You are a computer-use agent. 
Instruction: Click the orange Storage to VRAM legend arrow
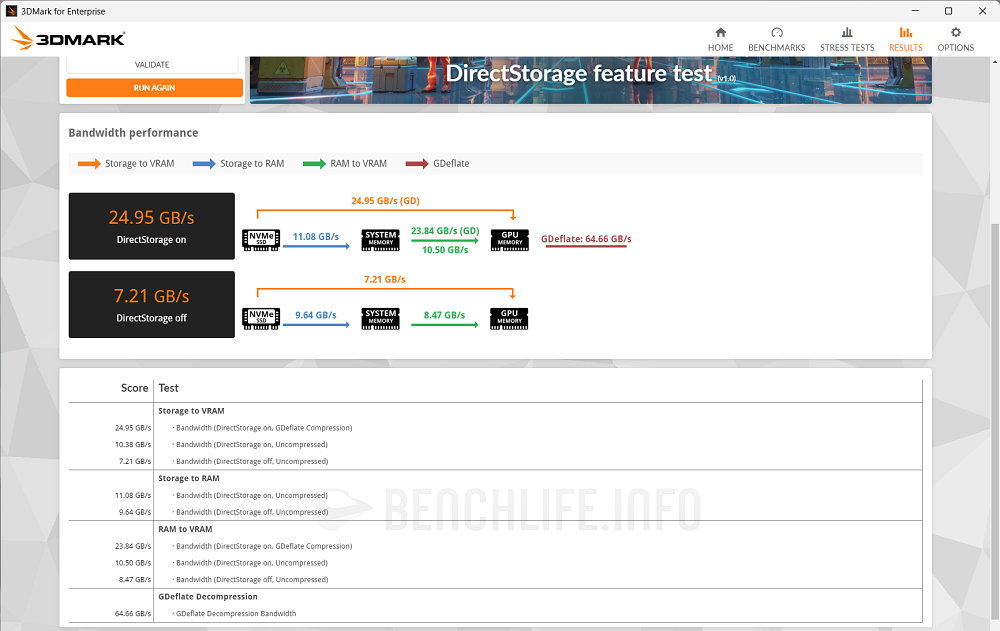tap(89, 163)
